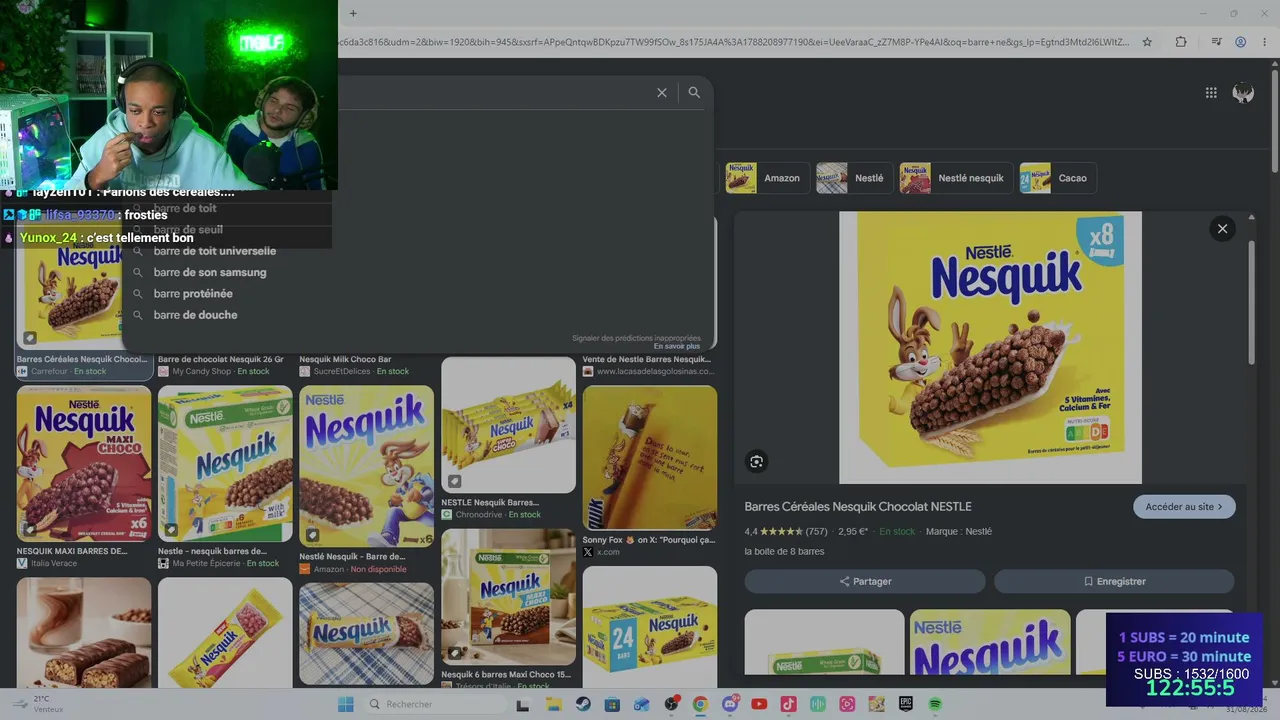Viewport: 1280px width, 720px height.
Task: Open YouTube from the taskbar
Action: (759, 704)
